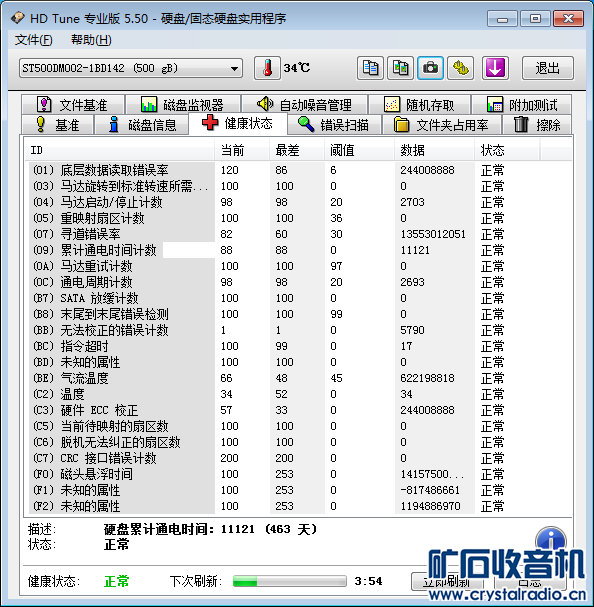Open the ST500DM002 drive dropdown
The height and width of the screenshot is (607, 594).
131,69
